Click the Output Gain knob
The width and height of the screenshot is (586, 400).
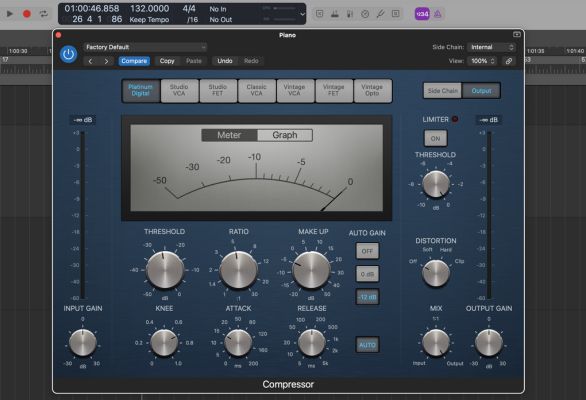[x=488, y=343]
